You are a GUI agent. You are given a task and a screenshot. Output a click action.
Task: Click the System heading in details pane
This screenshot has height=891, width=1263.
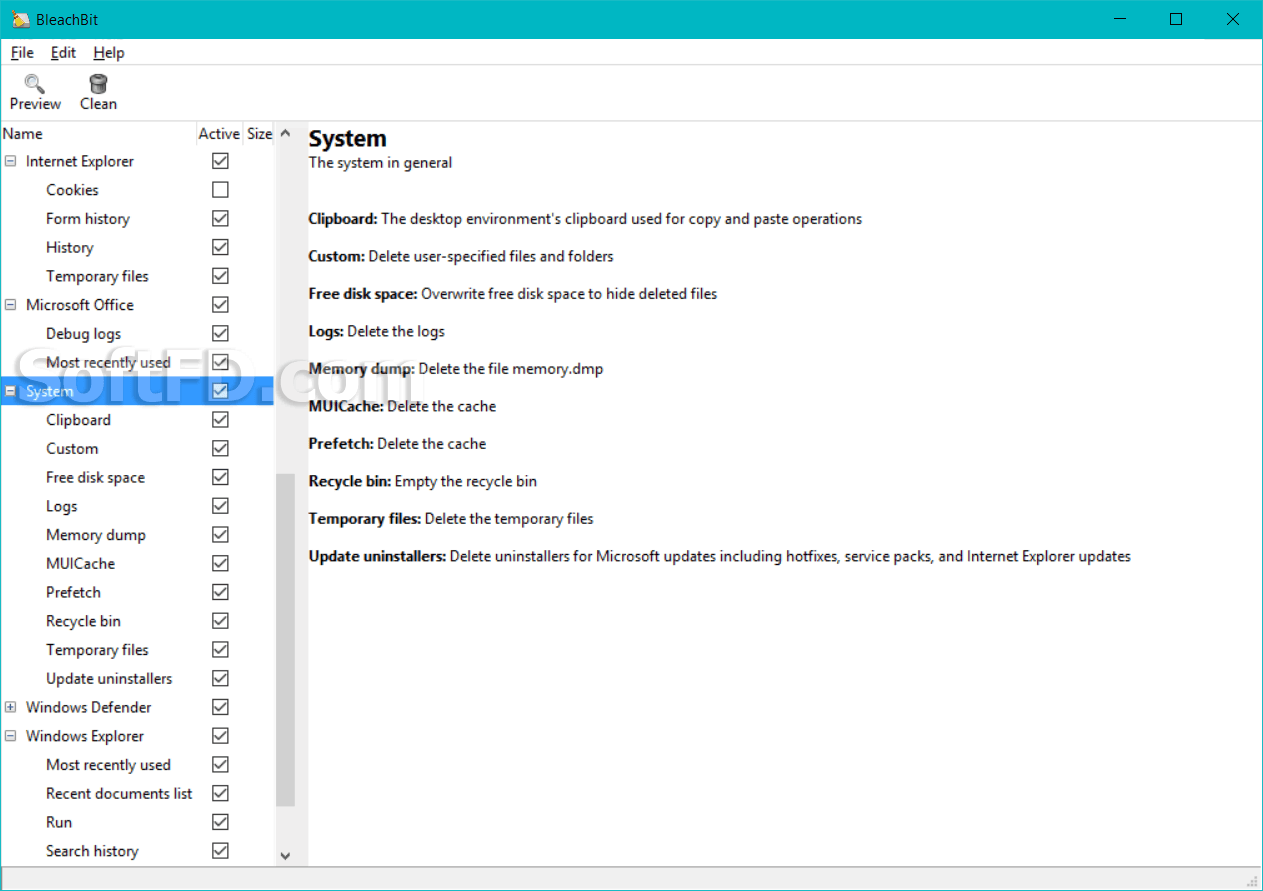pyautogui.click(x=347, y=139)
